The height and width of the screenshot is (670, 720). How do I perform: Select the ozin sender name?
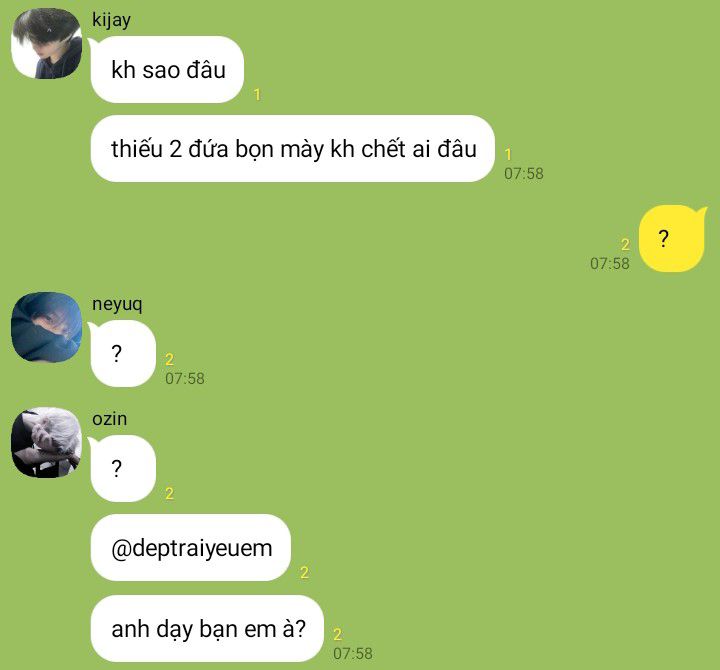pyautogui.click(x=109, y=419)
